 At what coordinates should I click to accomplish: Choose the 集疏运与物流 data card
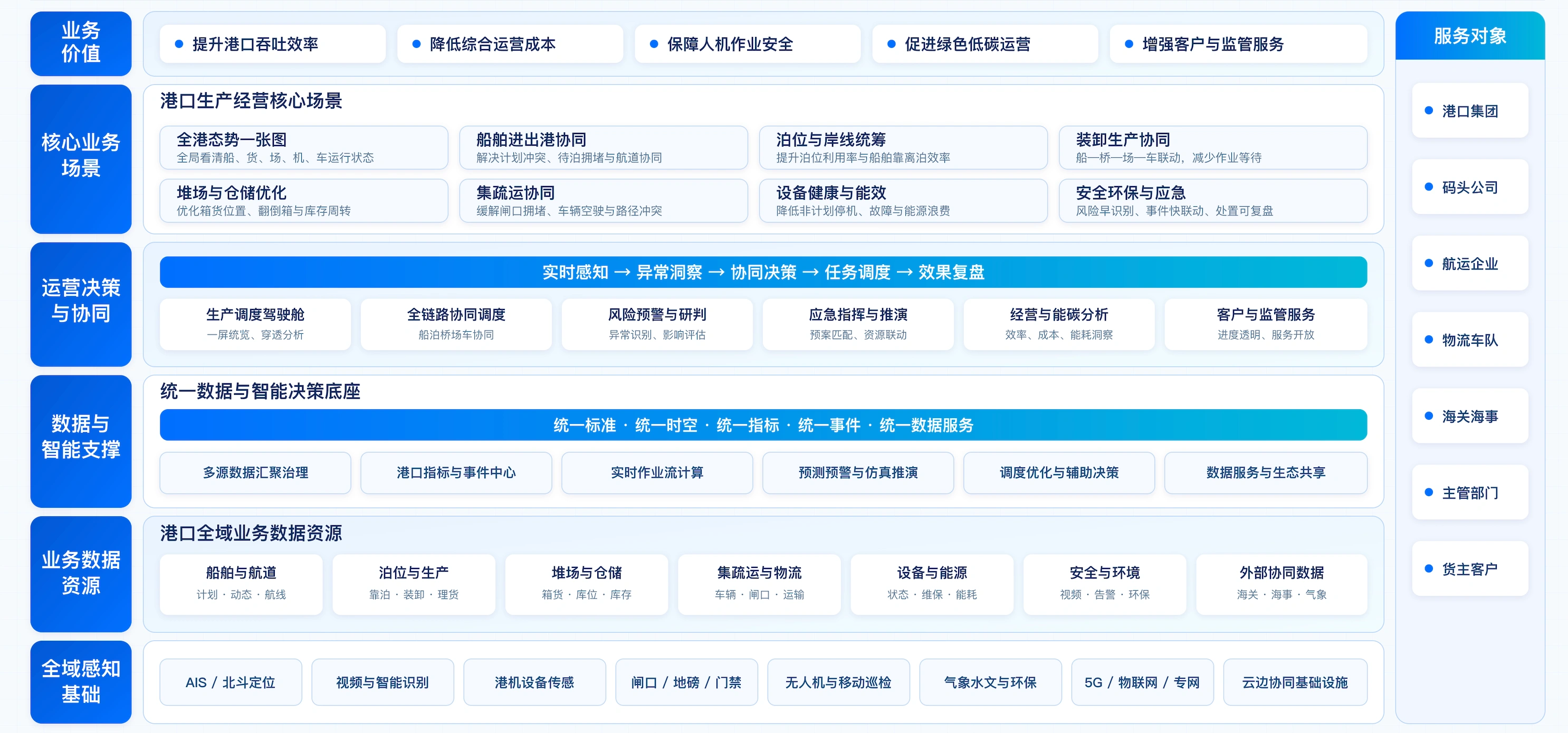[759, 584]
